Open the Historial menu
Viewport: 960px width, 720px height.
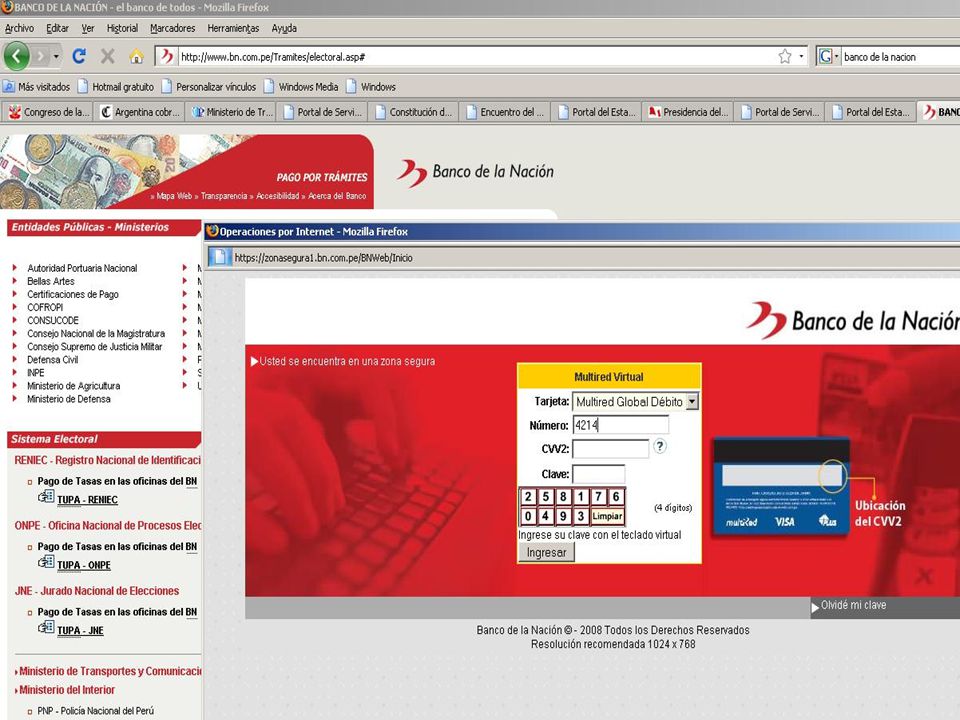click(x=122, y=28)
